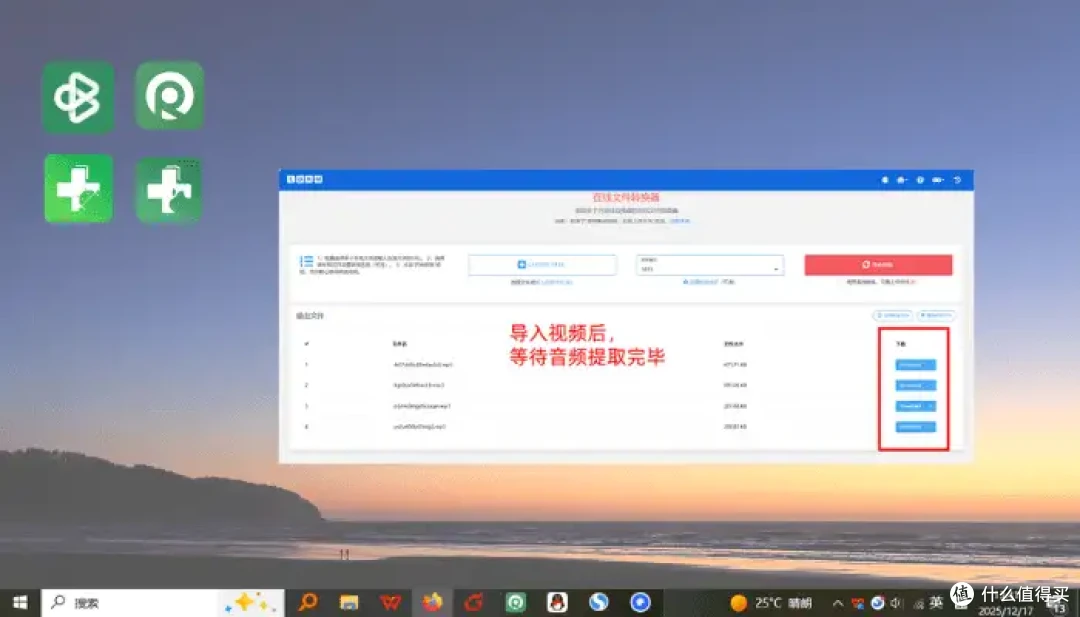Image resolution: width=1080 pixels, height=617 pixels.
Task: Download the file in row 3
Action: pos(915,406)
